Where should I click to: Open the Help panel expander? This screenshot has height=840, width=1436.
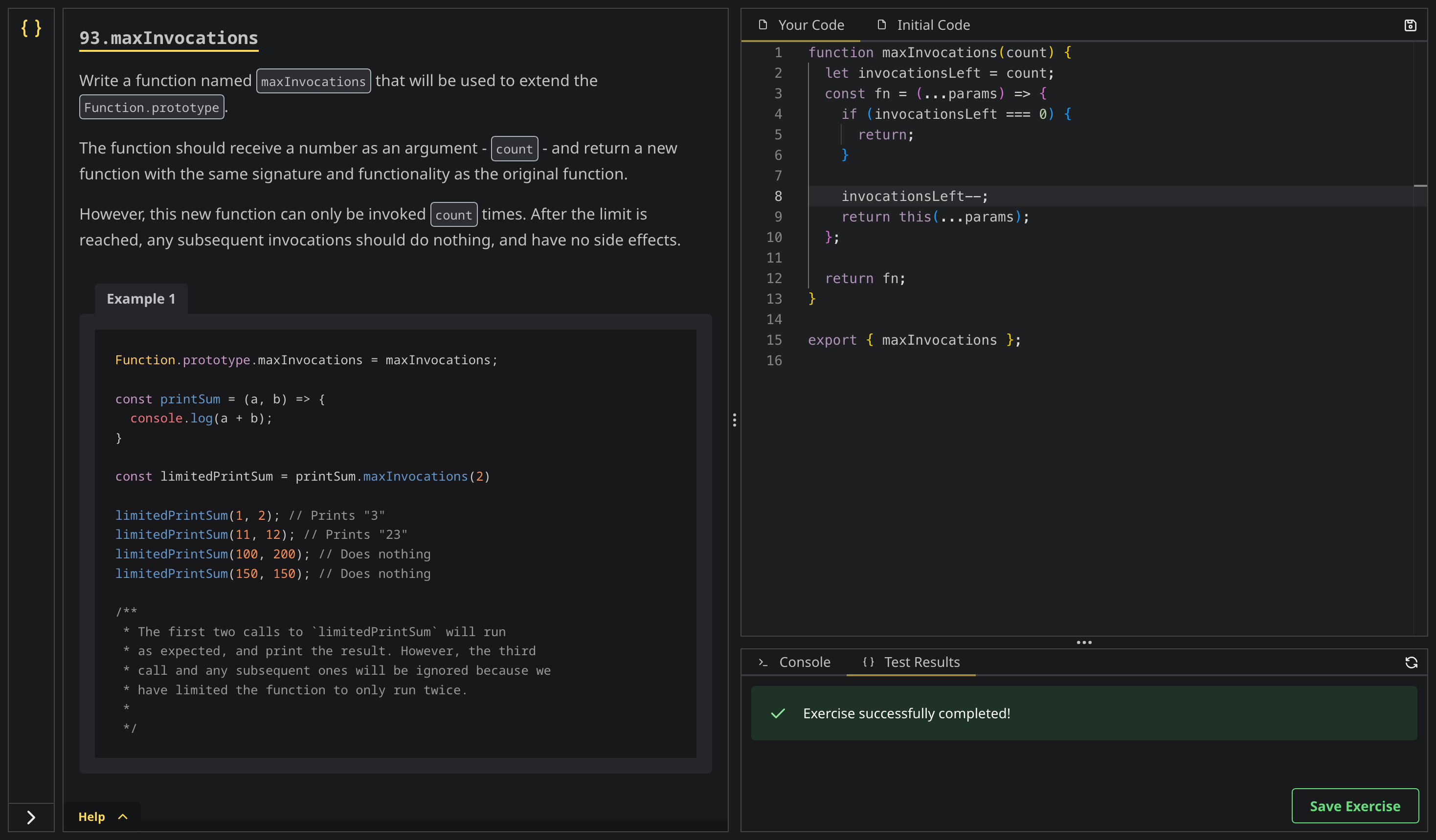[103, 817]
